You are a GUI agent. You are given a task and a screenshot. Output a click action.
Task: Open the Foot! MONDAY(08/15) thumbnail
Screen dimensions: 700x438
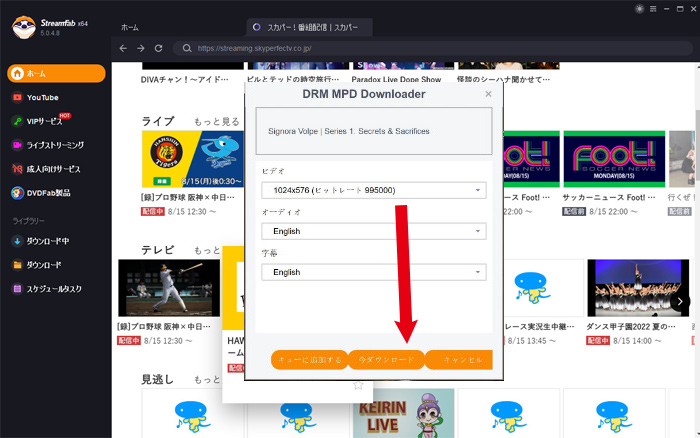(x=614, y=159)
